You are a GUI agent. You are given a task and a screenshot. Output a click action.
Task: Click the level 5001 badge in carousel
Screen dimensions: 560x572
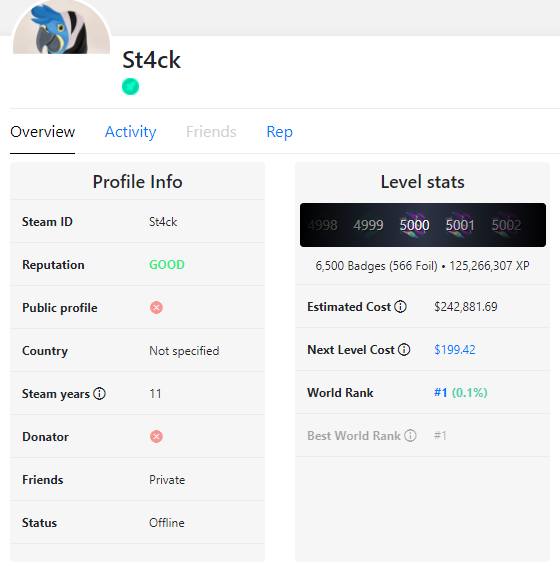pyautogui.click(x=460, y=225)
